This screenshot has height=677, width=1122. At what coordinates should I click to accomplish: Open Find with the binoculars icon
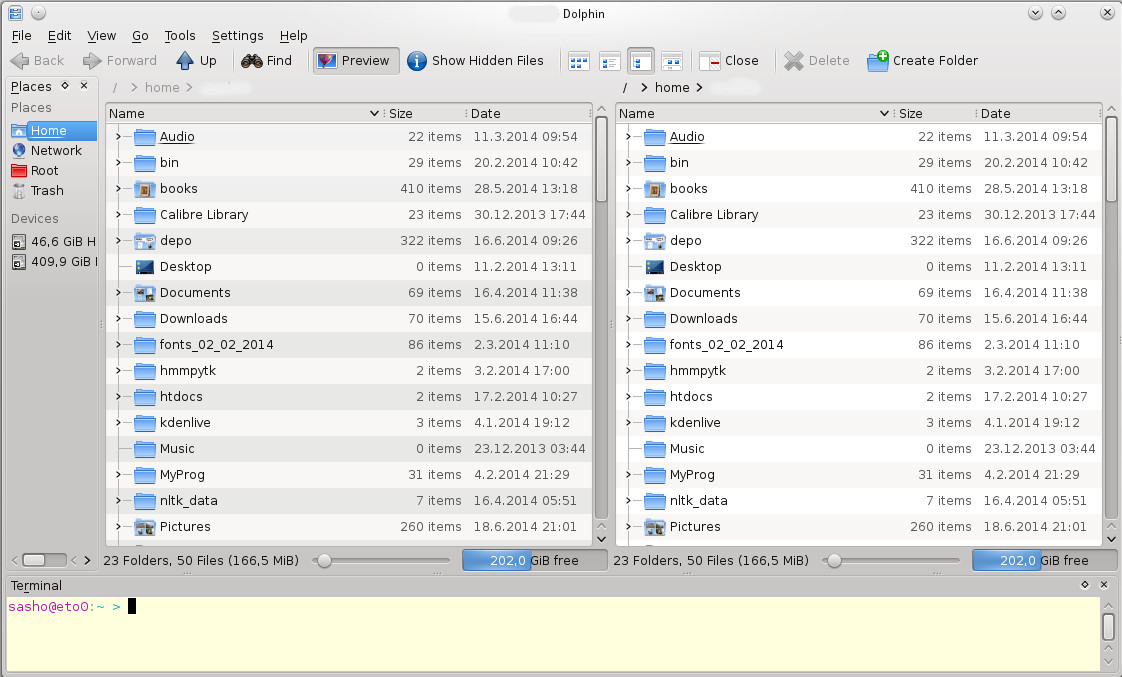266,61
